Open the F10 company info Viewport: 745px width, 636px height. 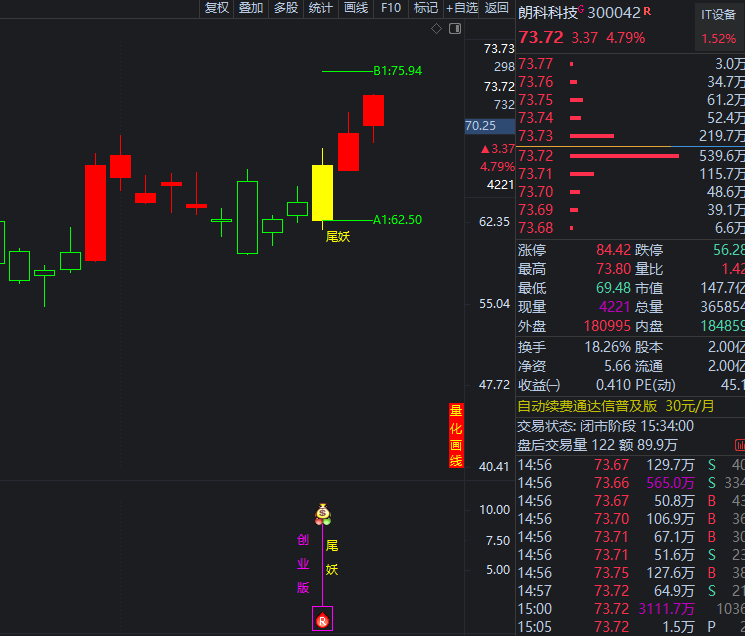tap(391, 8)
